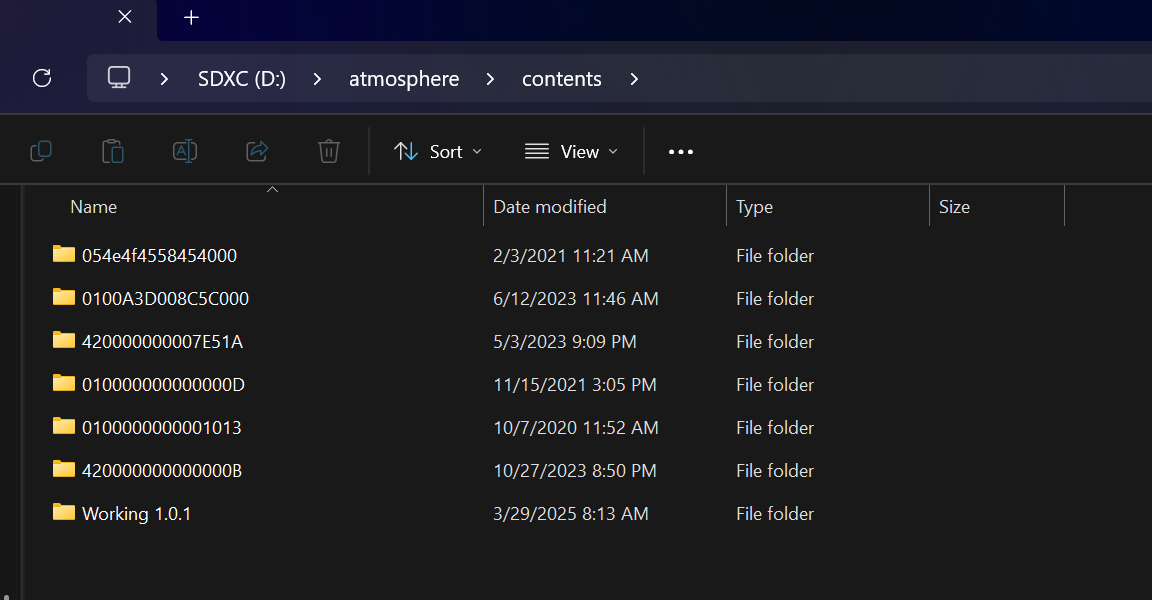The image size is (1152, 600).
Task: Open a new tab with plus button
Action: point(191,18)
